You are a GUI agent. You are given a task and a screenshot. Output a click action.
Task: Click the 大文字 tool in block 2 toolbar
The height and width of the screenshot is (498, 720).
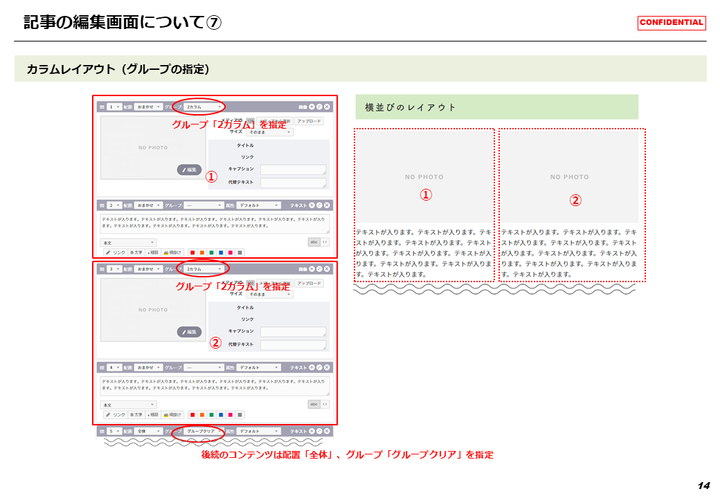[x=137, y=252]
